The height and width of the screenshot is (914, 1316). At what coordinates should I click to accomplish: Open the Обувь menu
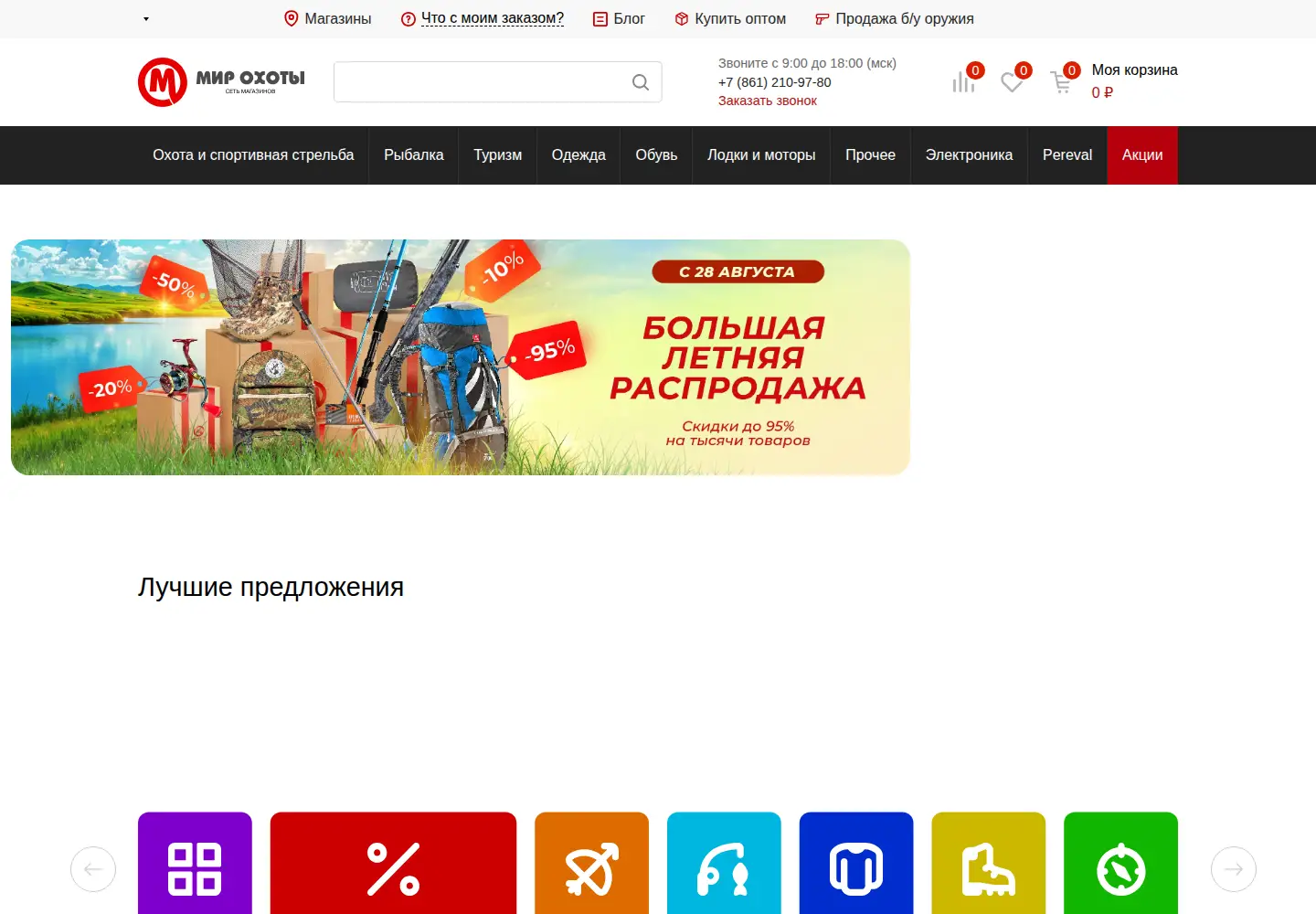(x=656, y=155)
